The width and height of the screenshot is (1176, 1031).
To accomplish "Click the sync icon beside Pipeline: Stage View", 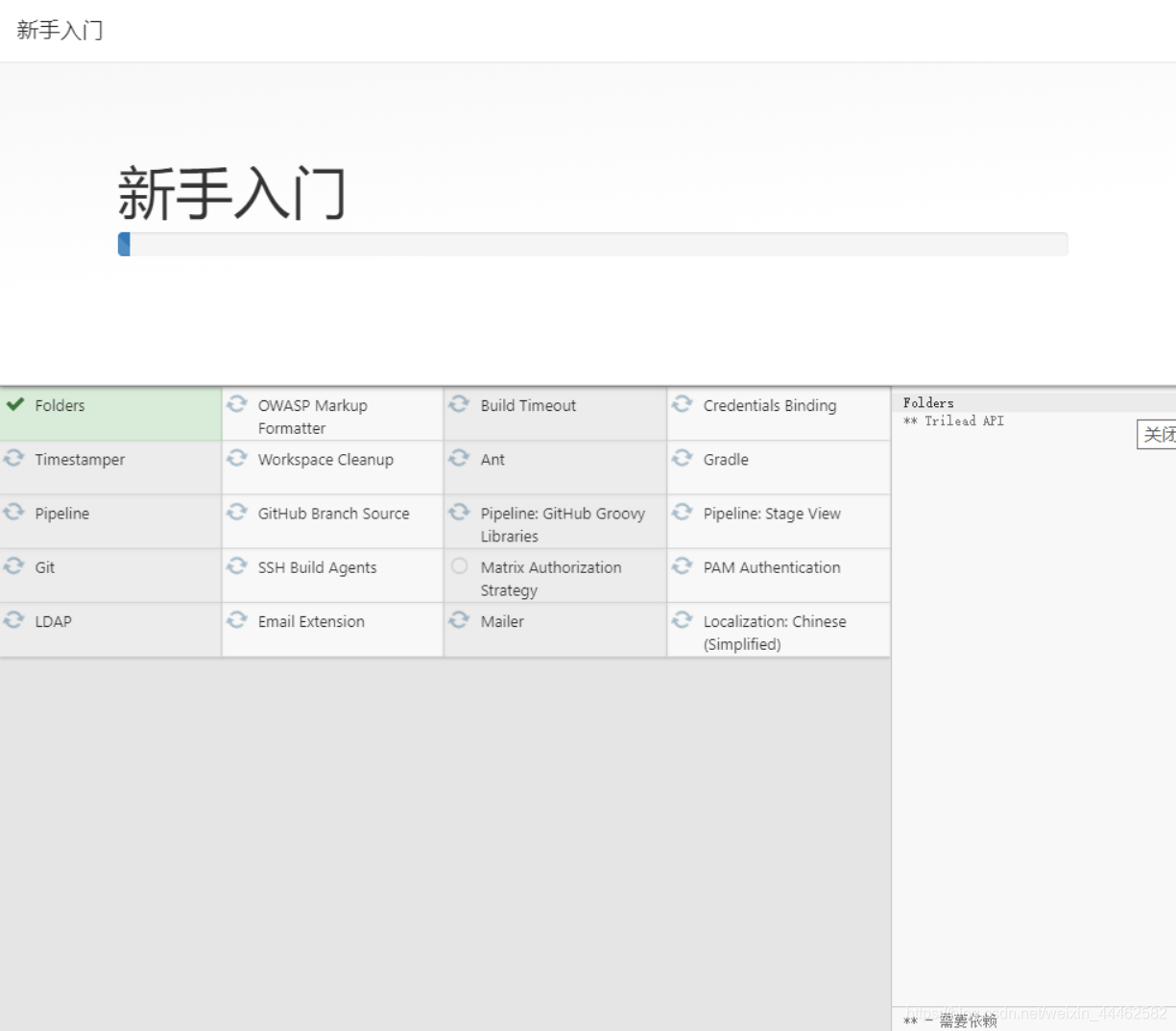I will point(683,512).
